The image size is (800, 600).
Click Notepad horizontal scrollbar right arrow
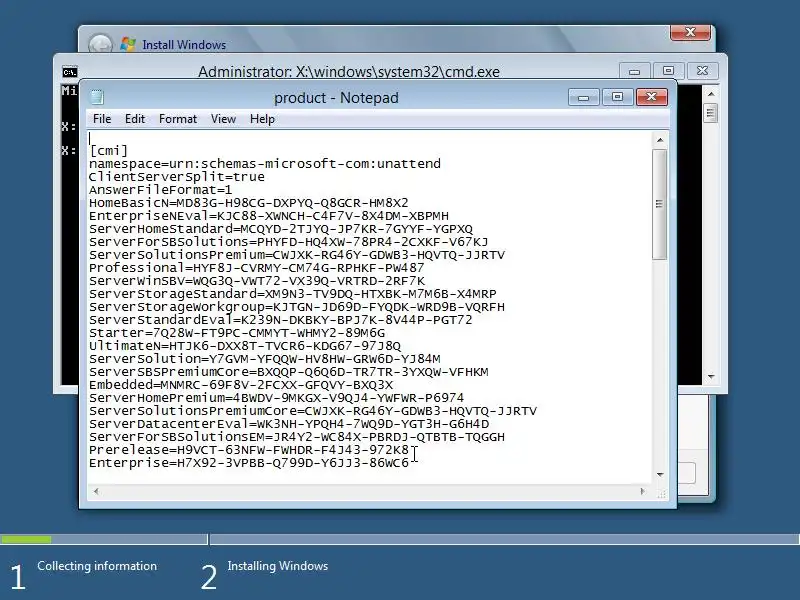click(x=642, y=491)
